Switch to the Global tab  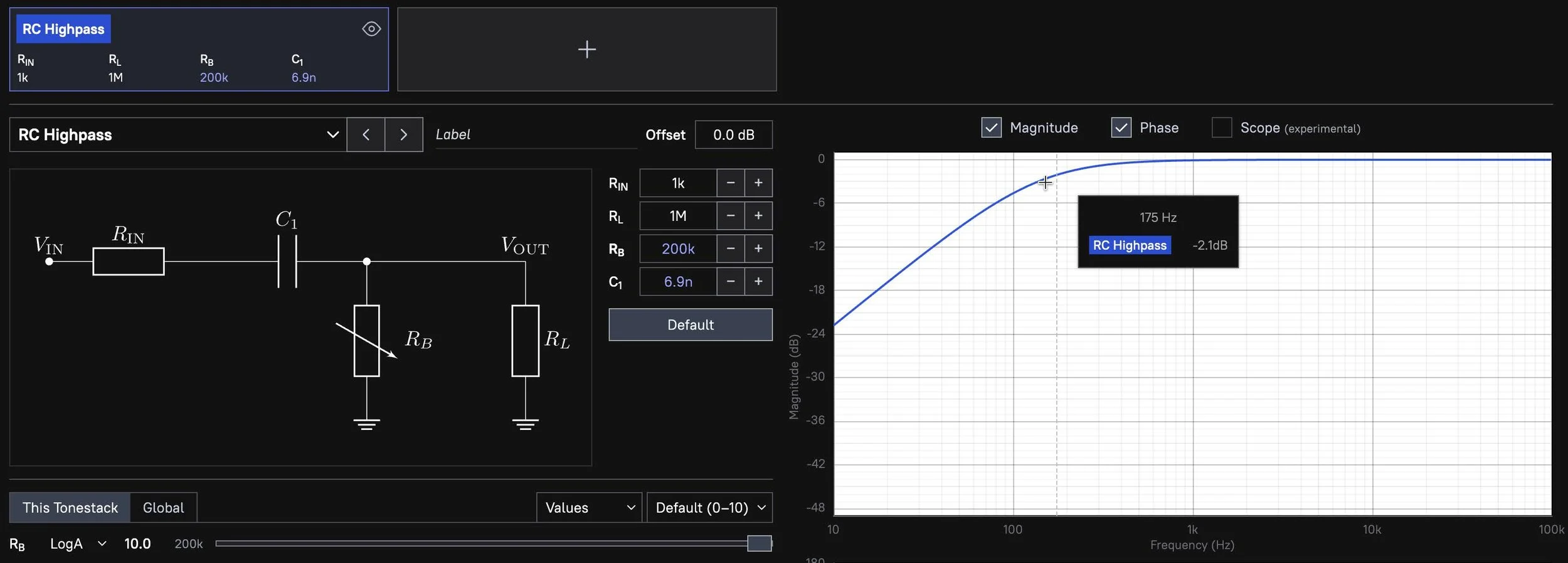[x=163, y=507]
